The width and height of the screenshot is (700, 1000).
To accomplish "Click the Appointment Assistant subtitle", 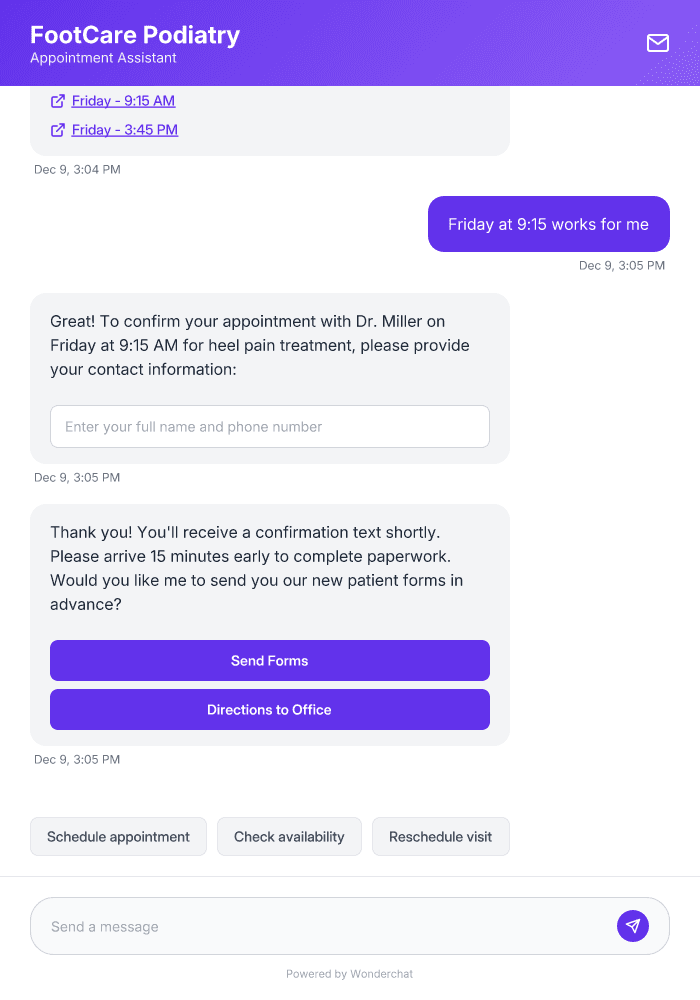I will pyautogui.click(x=101, y=58).
